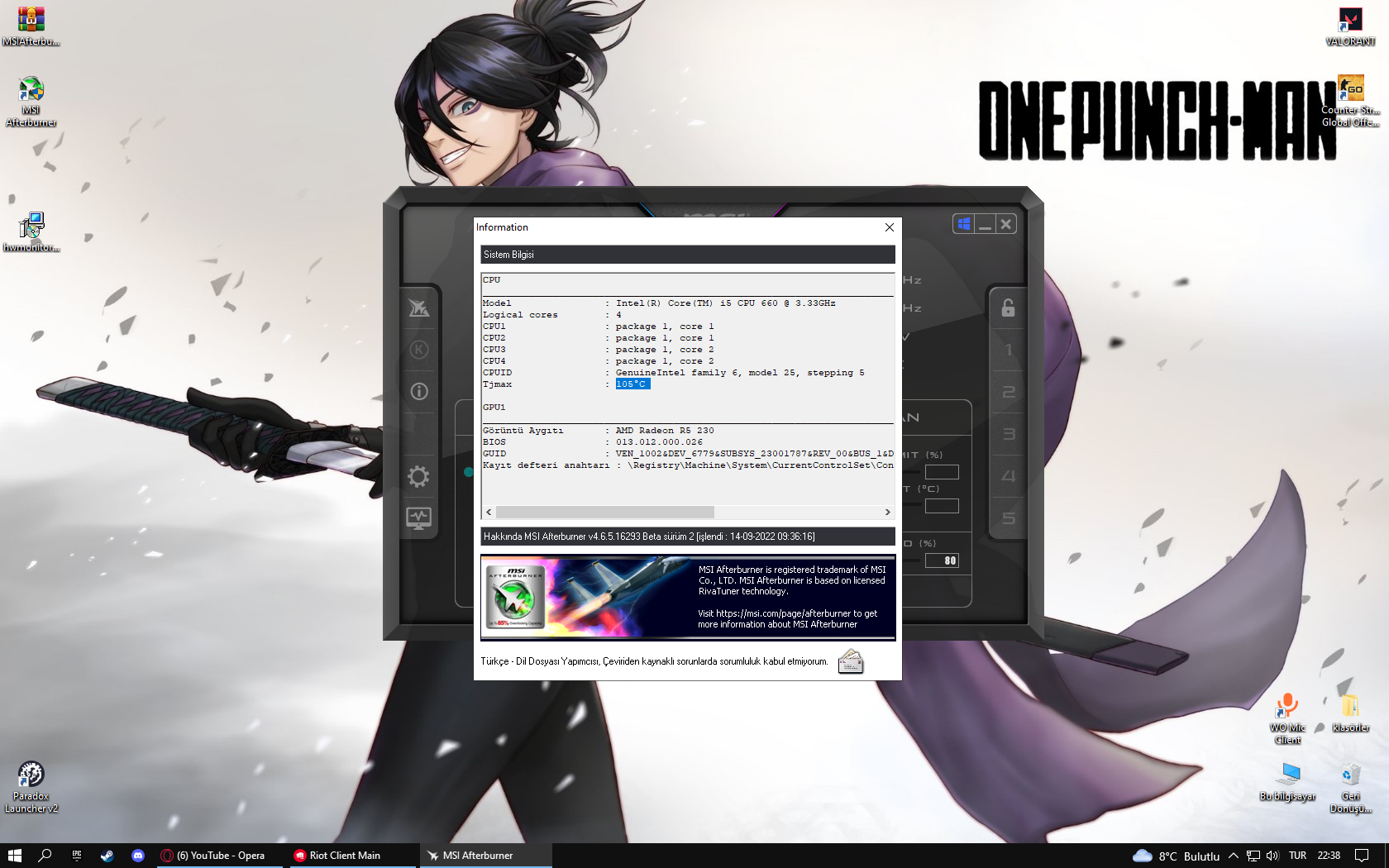Open Discord from the taskbar
Viewport: 1389px width, 868px height.
click(x=138, y=856)
